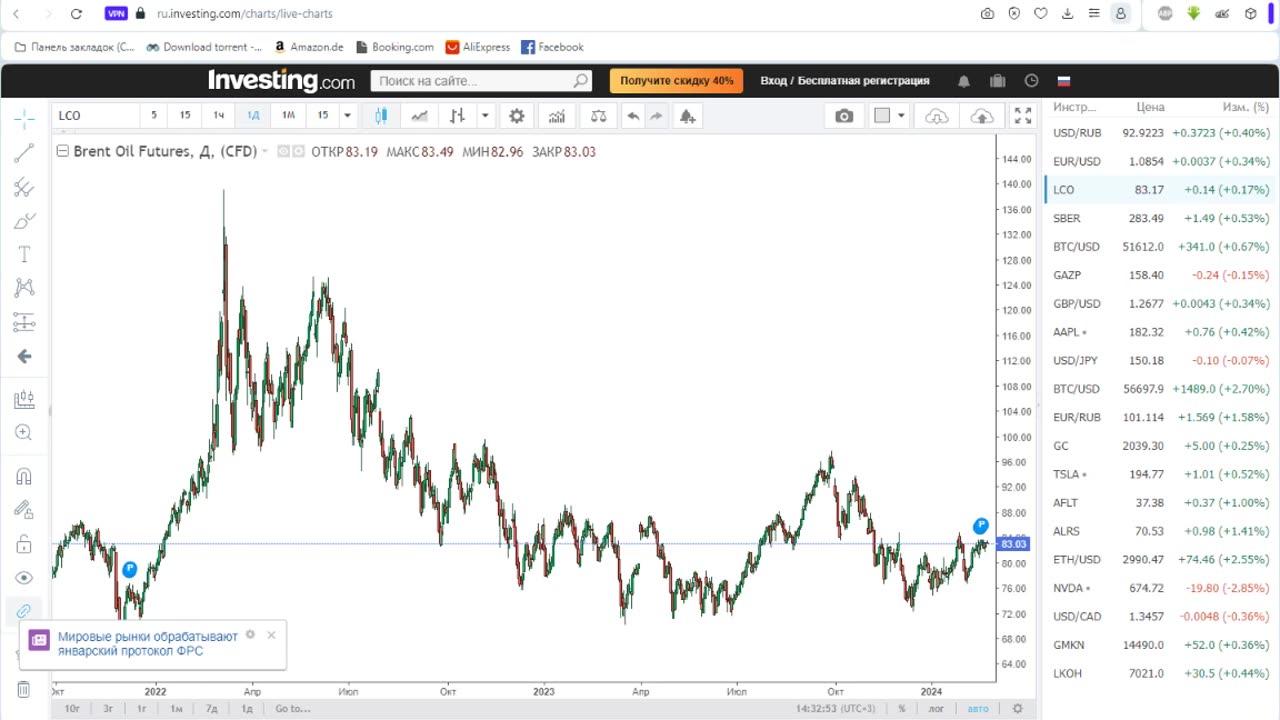
Task: Open the notifications bell in site header
Action: [x=964, y=81]
